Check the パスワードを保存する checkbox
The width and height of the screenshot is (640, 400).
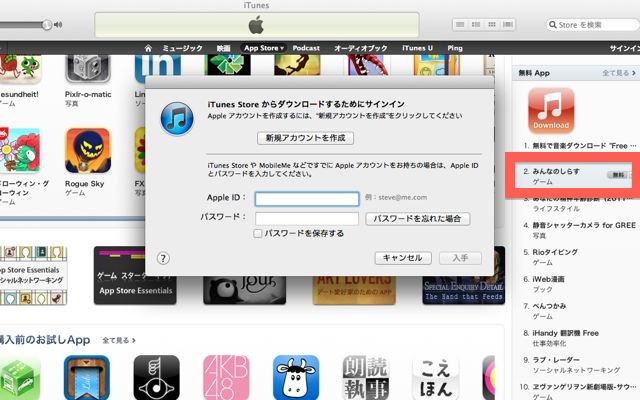pyautogui.click(x=258, y=233)
